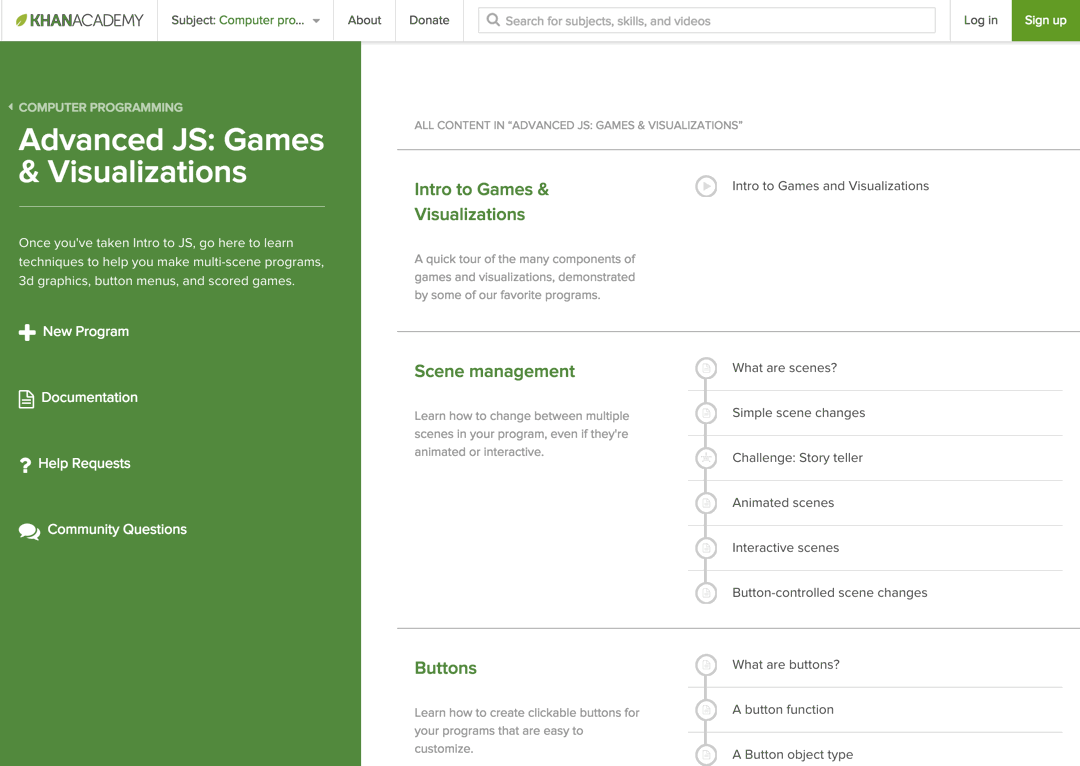Image resolution: width=1080 pixels, height=766 pixels.
Task: Select the Help Requests question mark icon
Action: (x=25, y=465)
